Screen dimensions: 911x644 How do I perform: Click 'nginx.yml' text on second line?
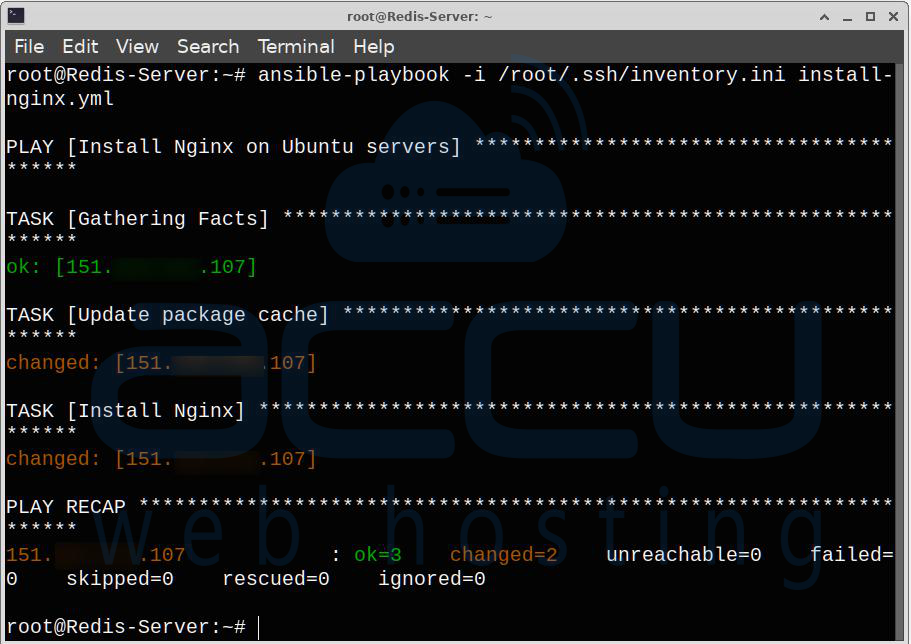pos(60,99)
